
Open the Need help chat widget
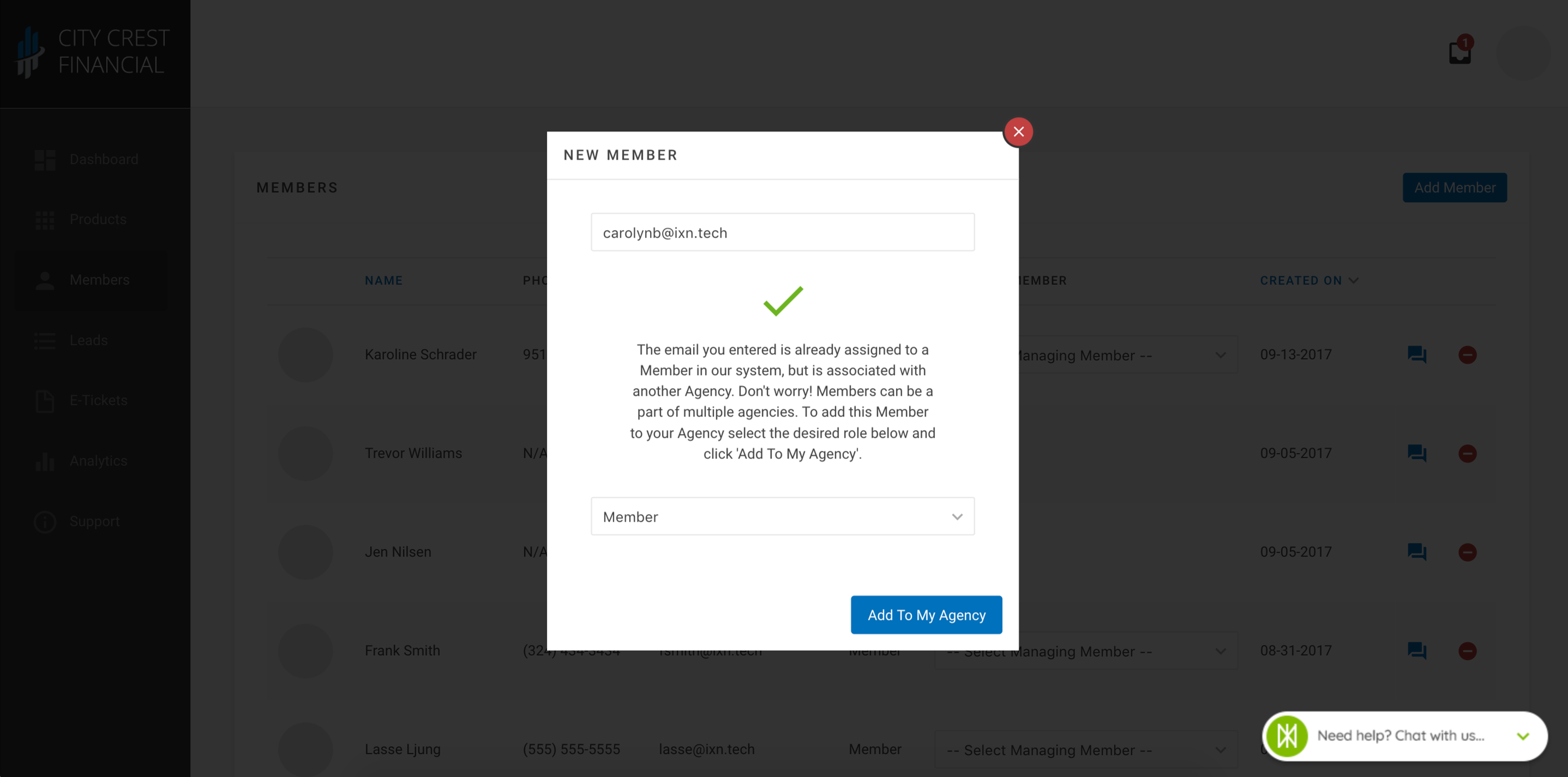pyautogui.click(x=1400, y=735)
